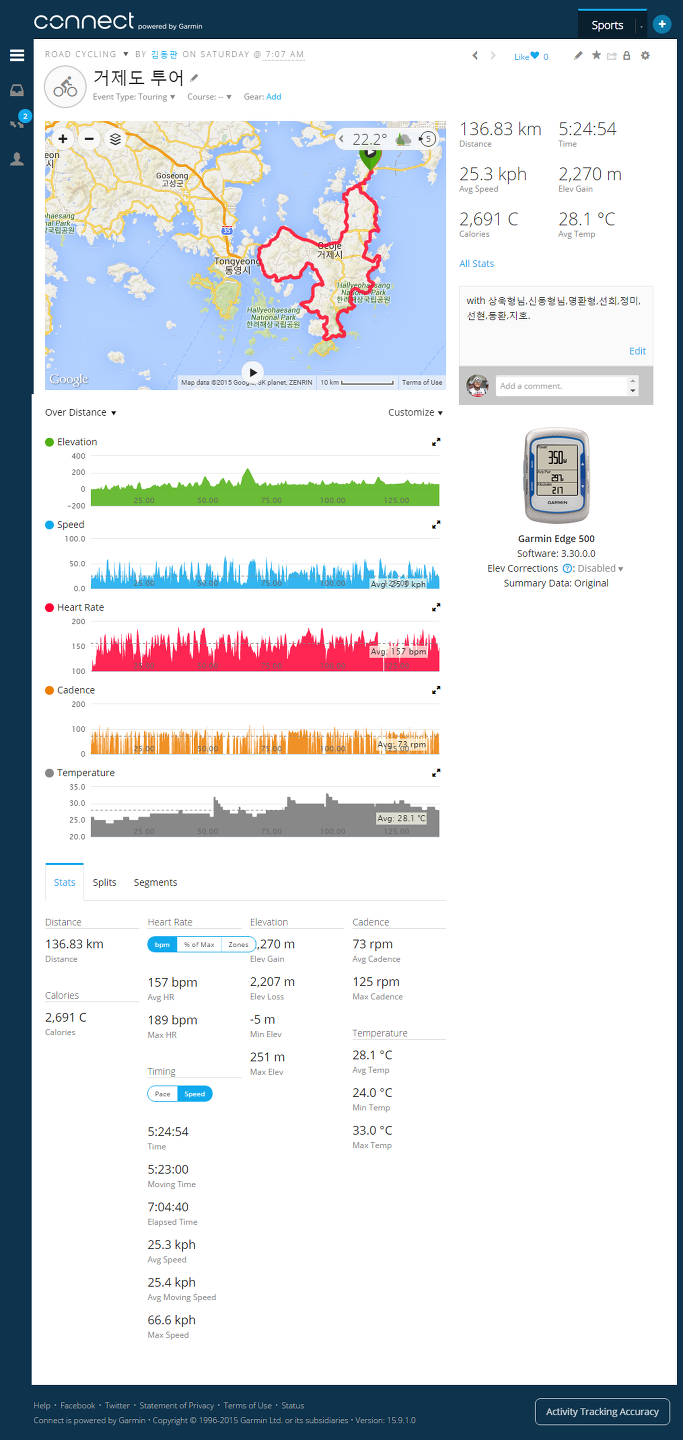Open the inbox tray sidebar icon
683x1440 pixels.
point(17,90)
